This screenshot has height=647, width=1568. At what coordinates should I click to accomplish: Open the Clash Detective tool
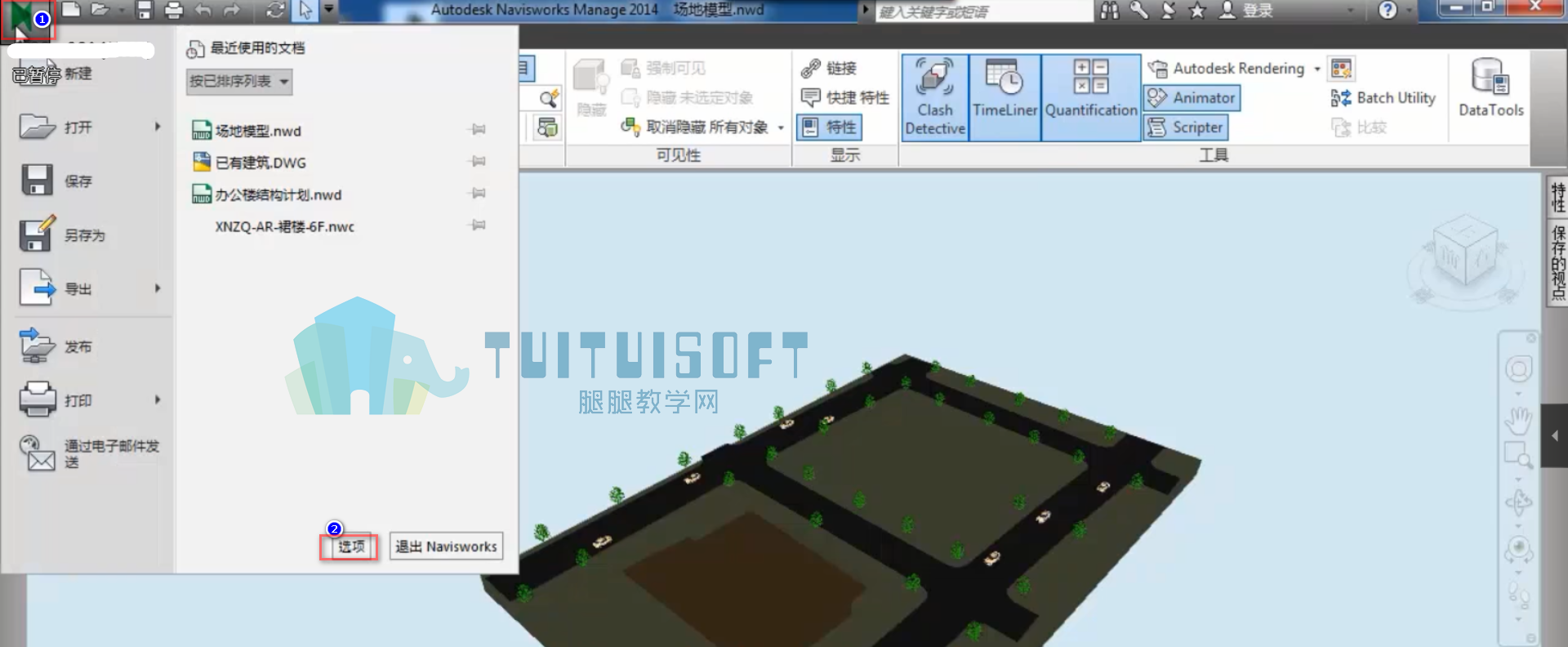click(935, 98)
